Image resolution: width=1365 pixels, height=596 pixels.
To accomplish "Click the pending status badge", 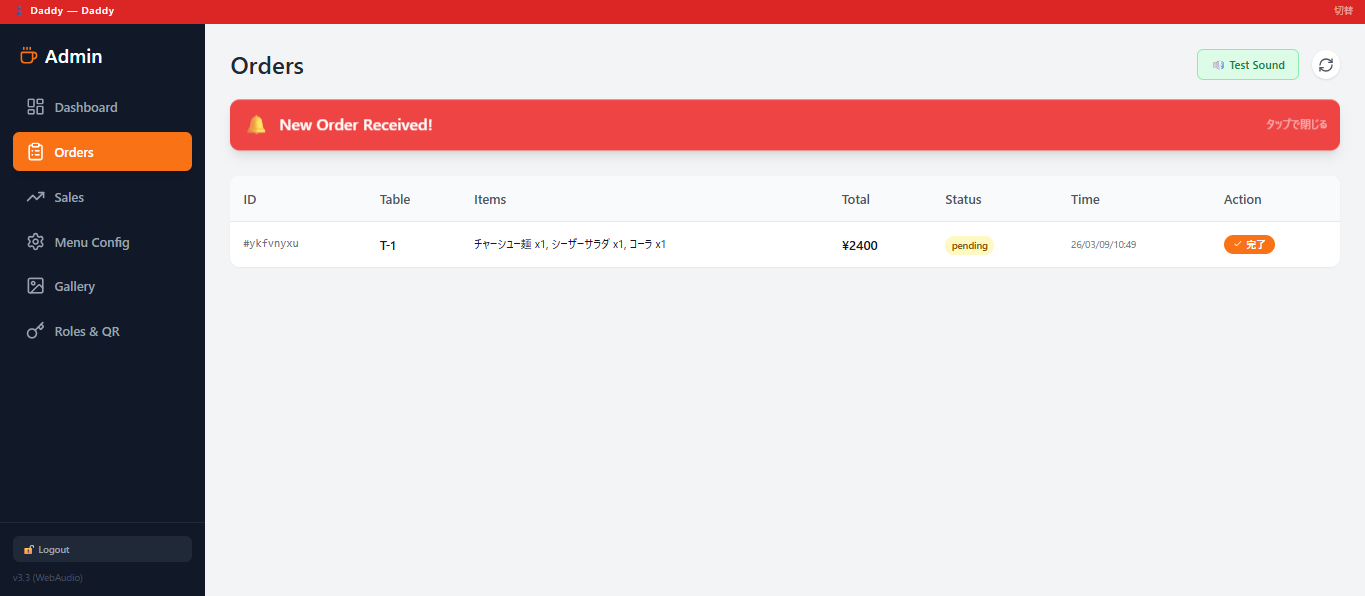I will 969,245.
